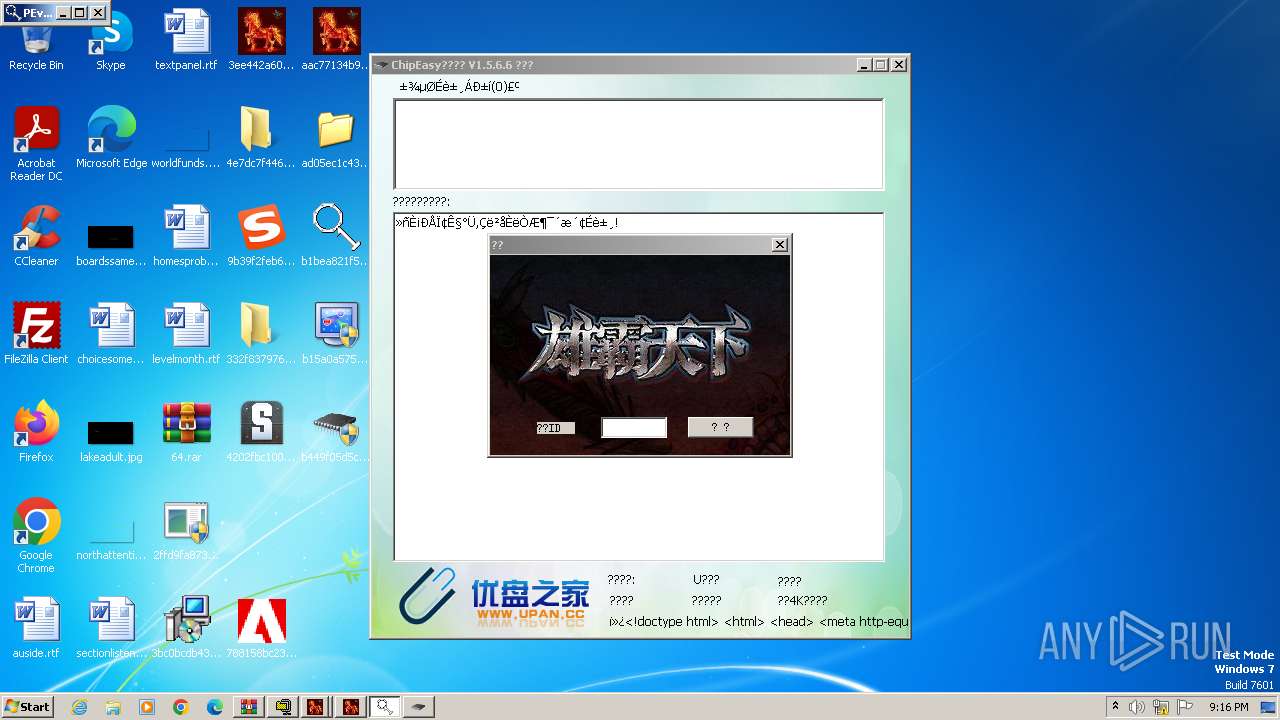This screenshot has height=720, width=1280.
Task: Open sectionlisten document icon
Action: [x=111, y=628]
